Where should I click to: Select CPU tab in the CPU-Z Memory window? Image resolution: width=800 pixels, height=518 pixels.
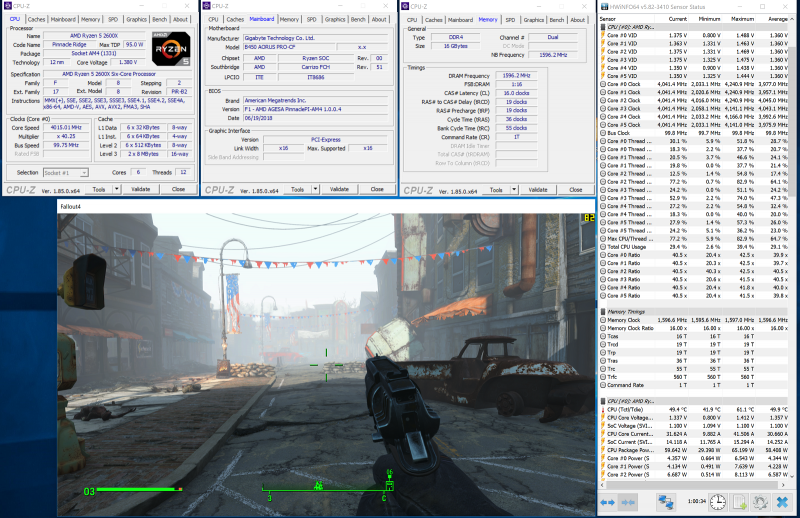pyautogui.click(x=412, y=20)
